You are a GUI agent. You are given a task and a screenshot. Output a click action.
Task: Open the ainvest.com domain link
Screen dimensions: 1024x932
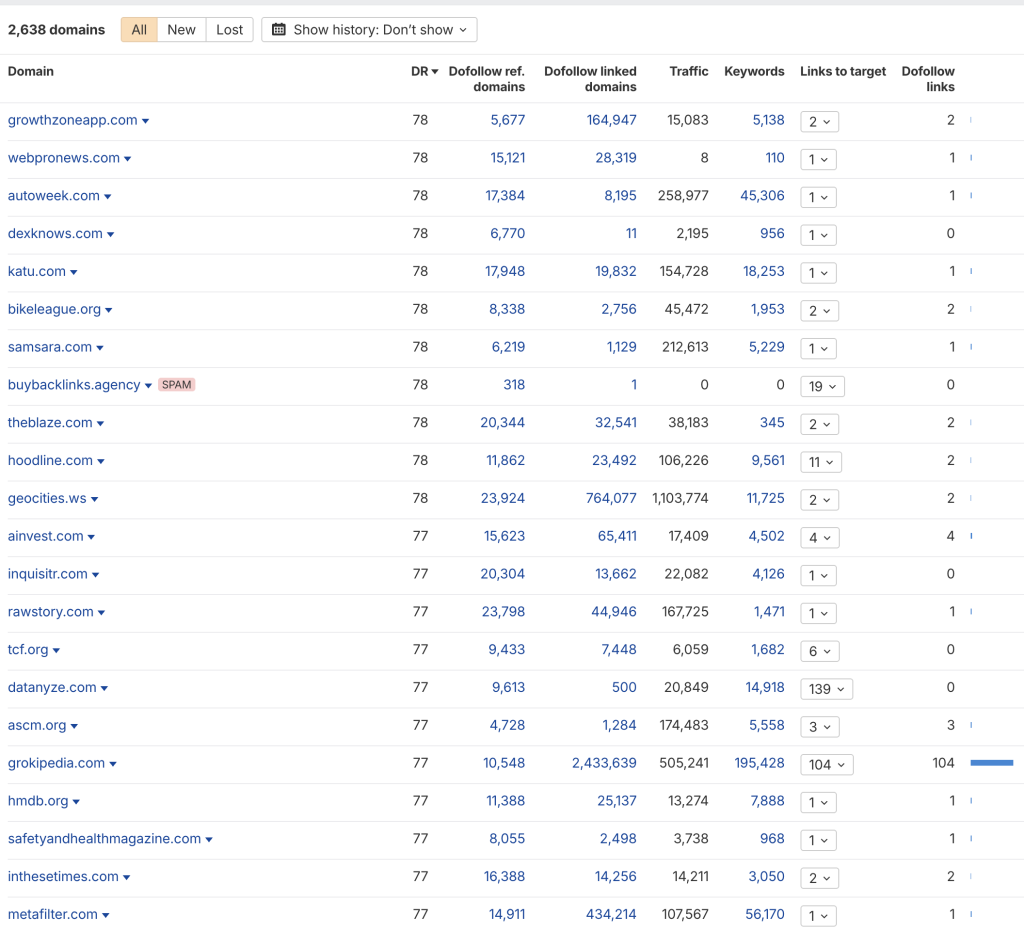pyautogui.click(x=46, y=536)
